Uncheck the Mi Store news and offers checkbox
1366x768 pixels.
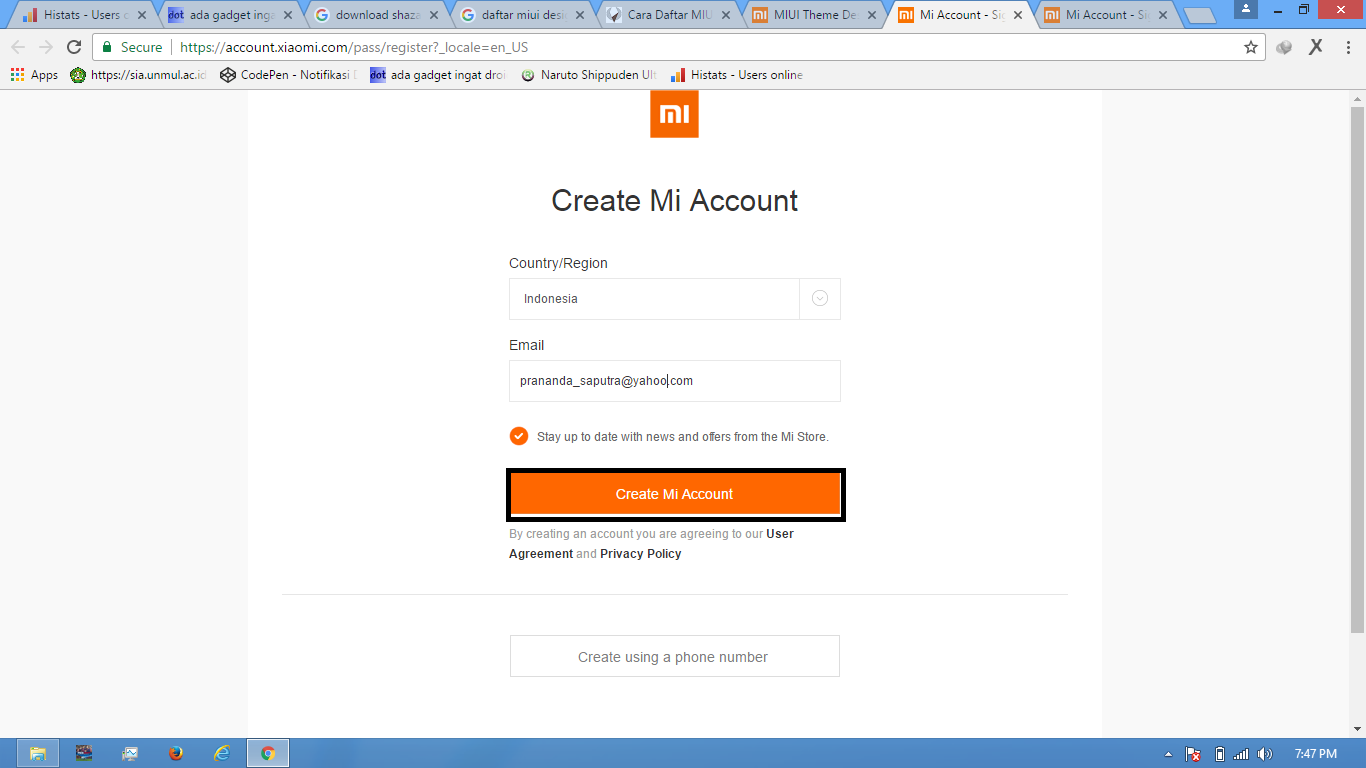tap(518, 436)
